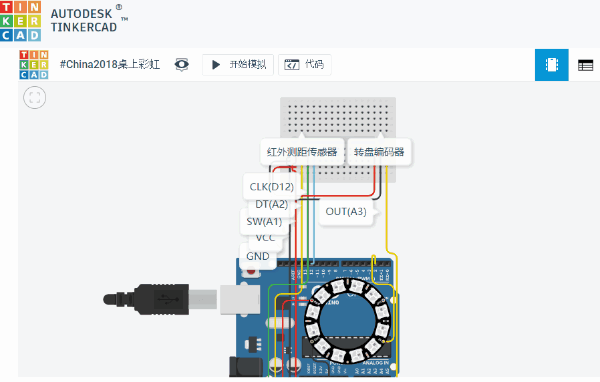Select the 转盘编码器 annotation label
The width and height of the screenshot is (600, 382).
379,152
